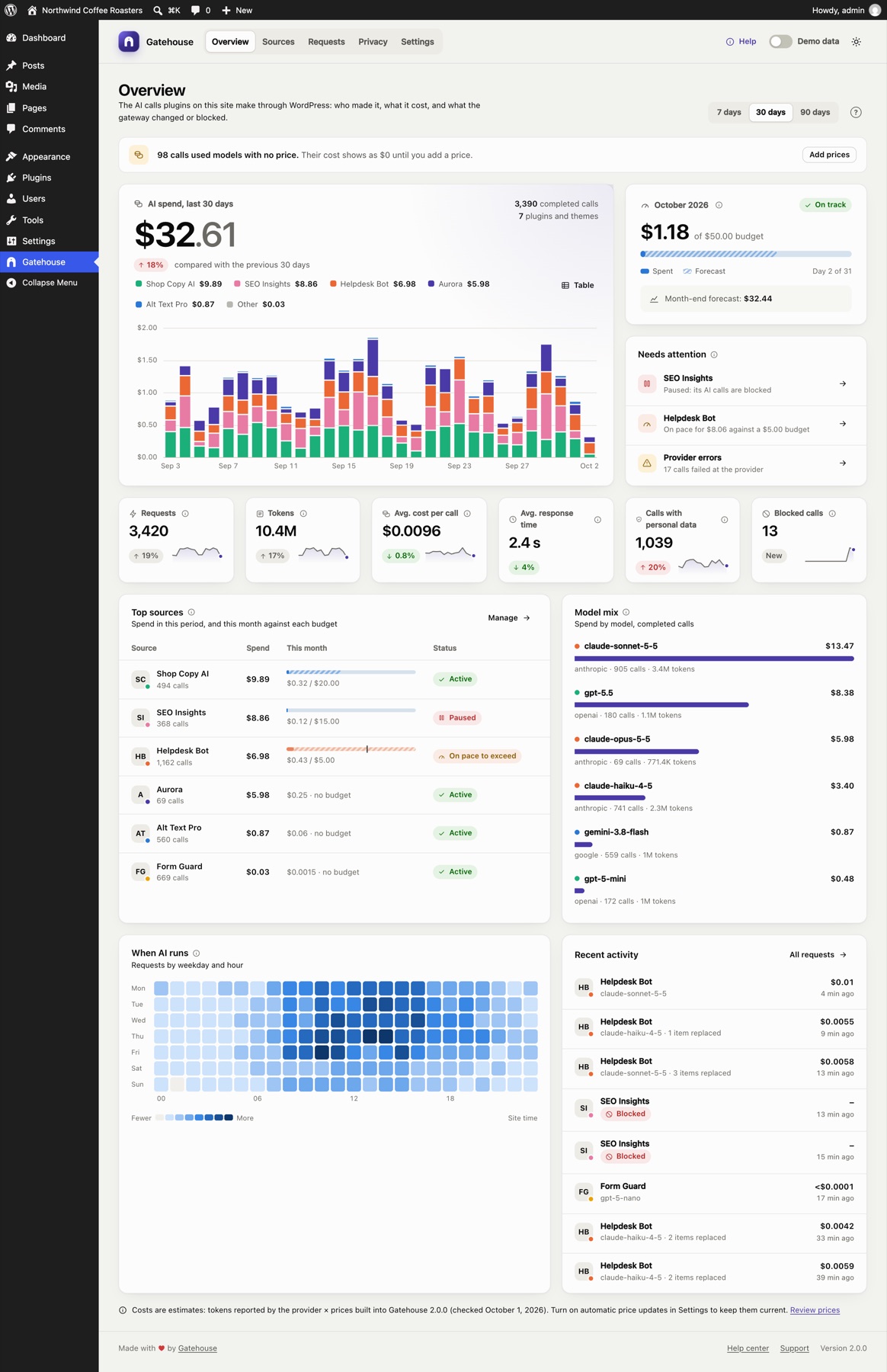The image size is (887, 1372).
Task: Switch chart to Table view
Action: (x=578, y=285)
